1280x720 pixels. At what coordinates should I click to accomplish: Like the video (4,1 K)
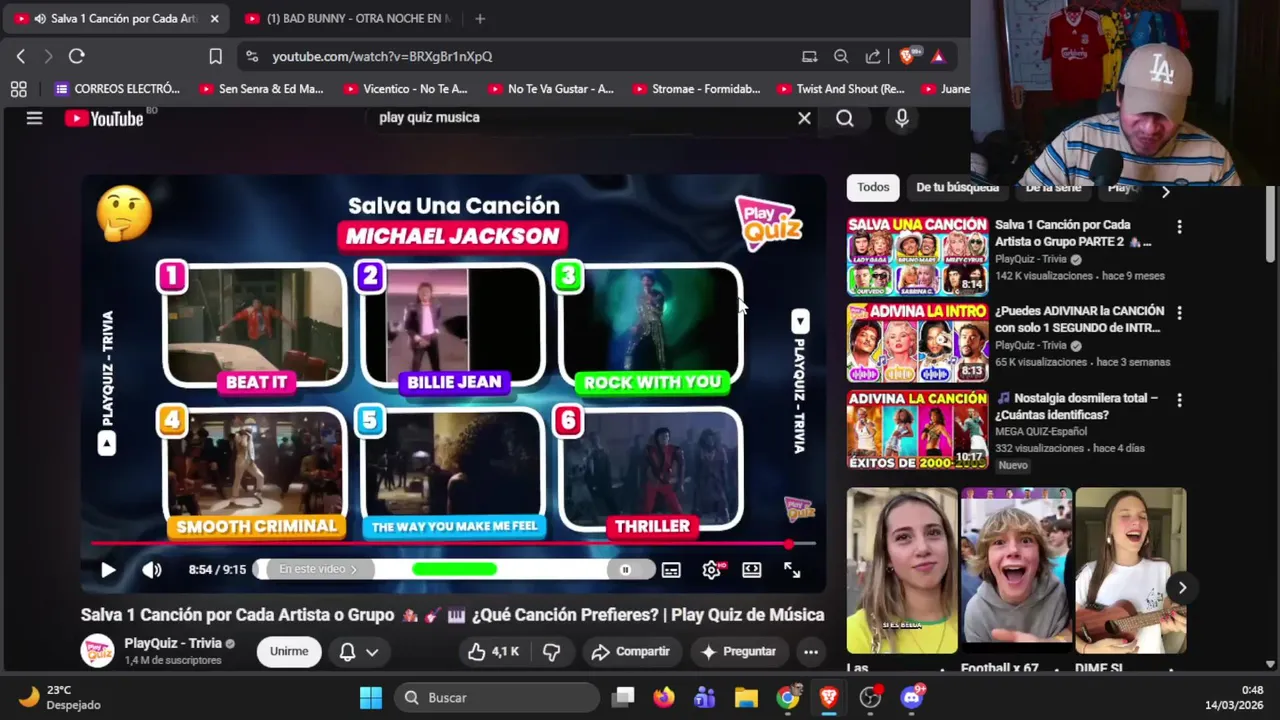[x=494, y=652]
